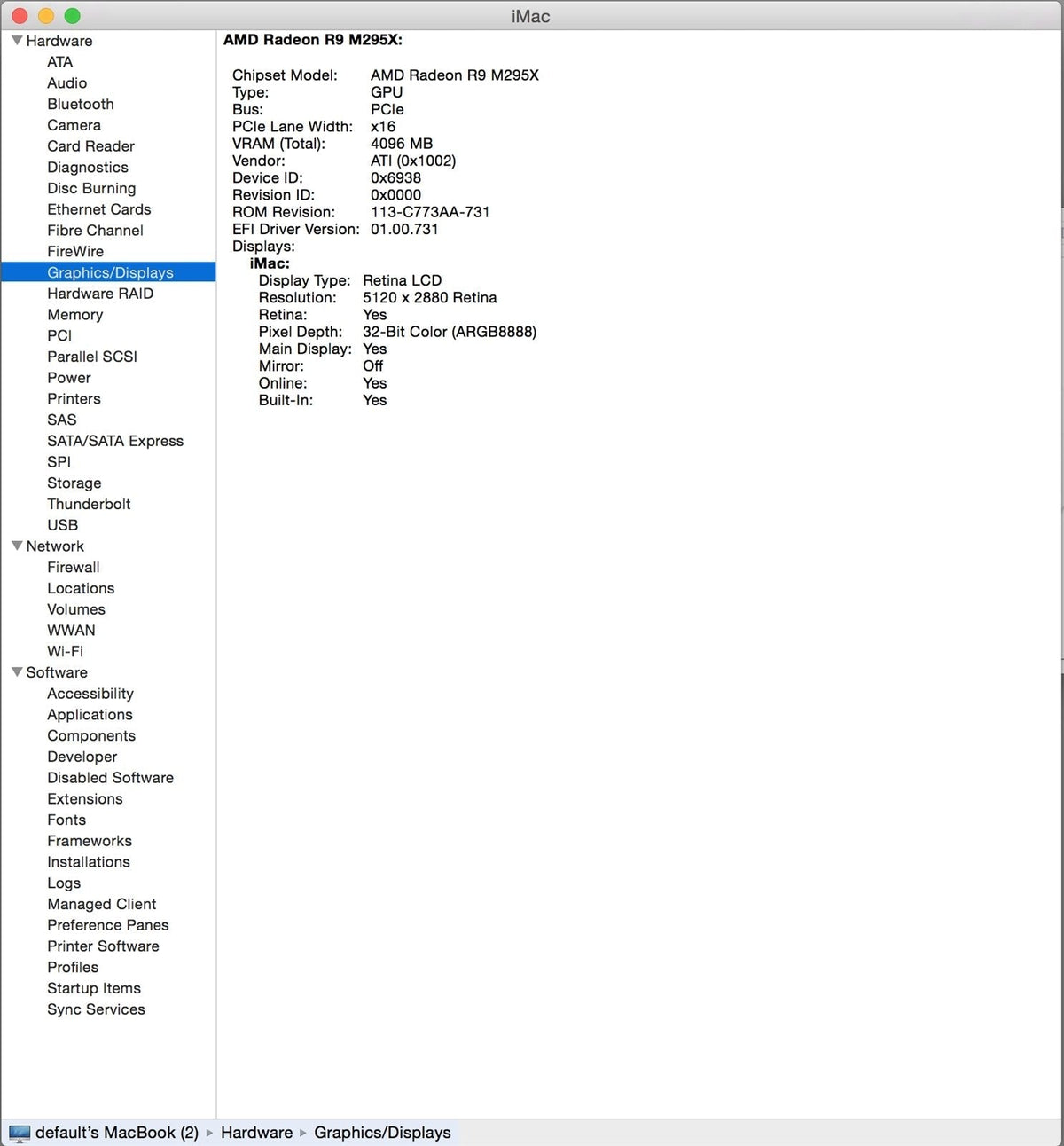This screenshot has width=1064, height=1146.
Task: Select the highlighted Graphics/Displays row
Action: 108,272
